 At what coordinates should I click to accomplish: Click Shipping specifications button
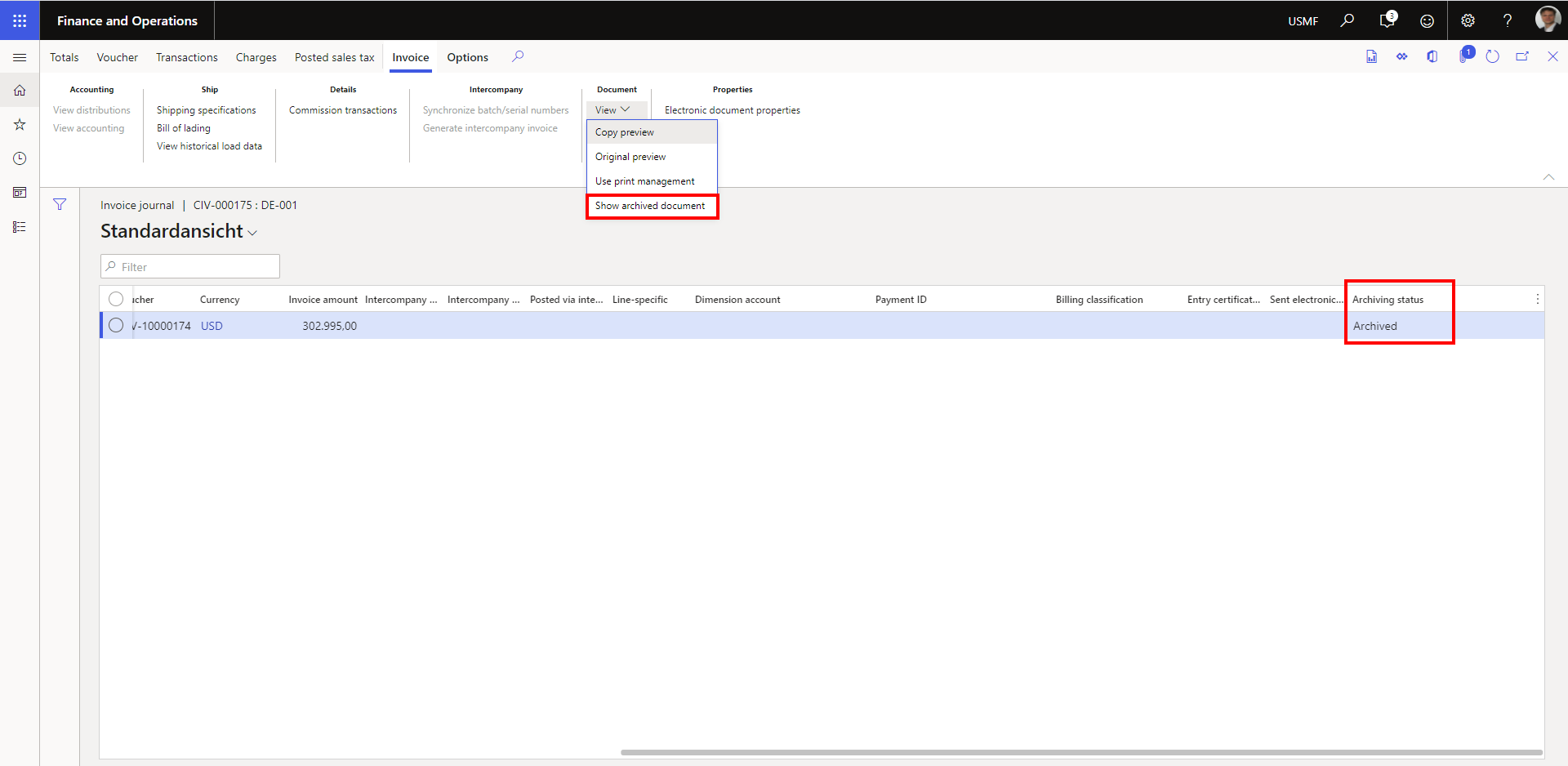click(207, 110)
